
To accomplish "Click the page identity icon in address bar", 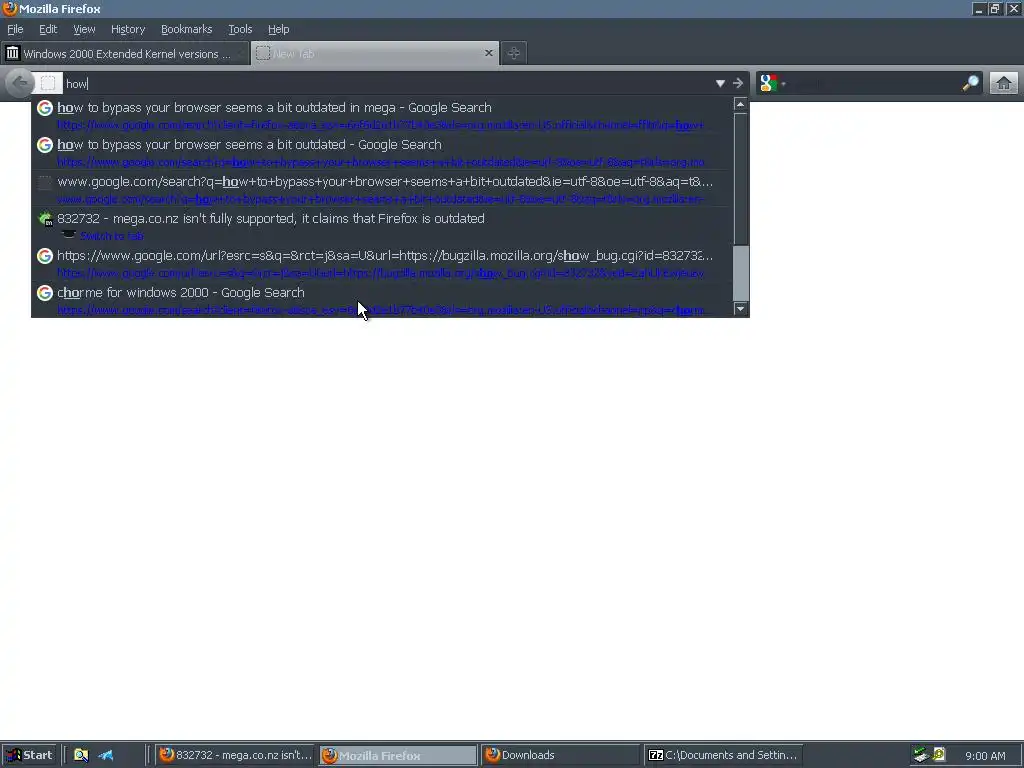I will point(48,83).
